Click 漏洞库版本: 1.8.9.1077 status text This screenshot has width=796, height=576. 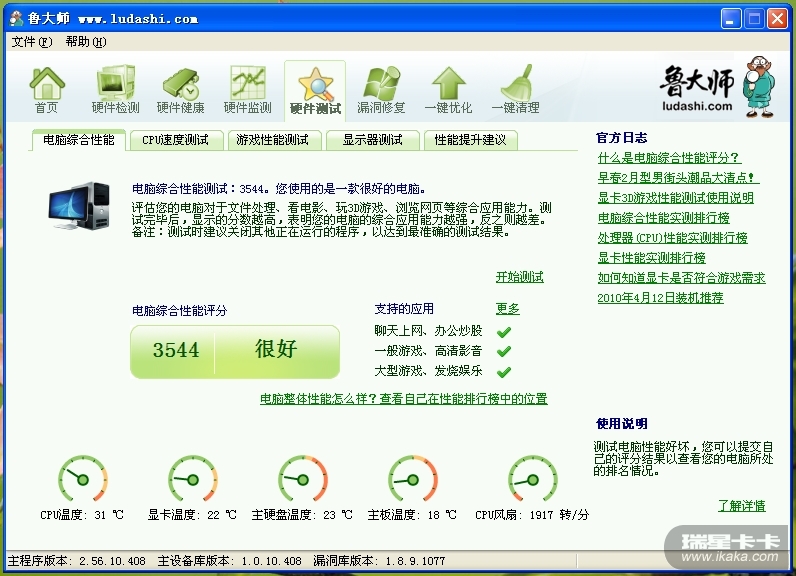tap(379, 561)
